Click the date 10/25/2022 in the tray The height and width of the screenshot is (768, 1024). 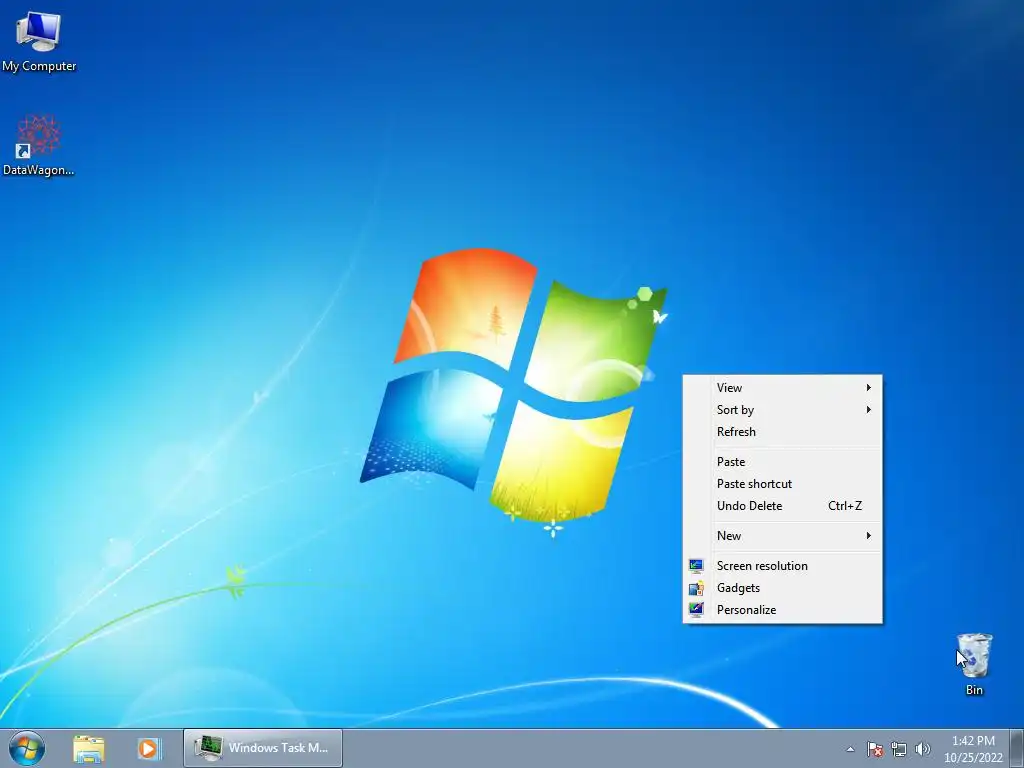pyautogui.click(x=973, y=758)
